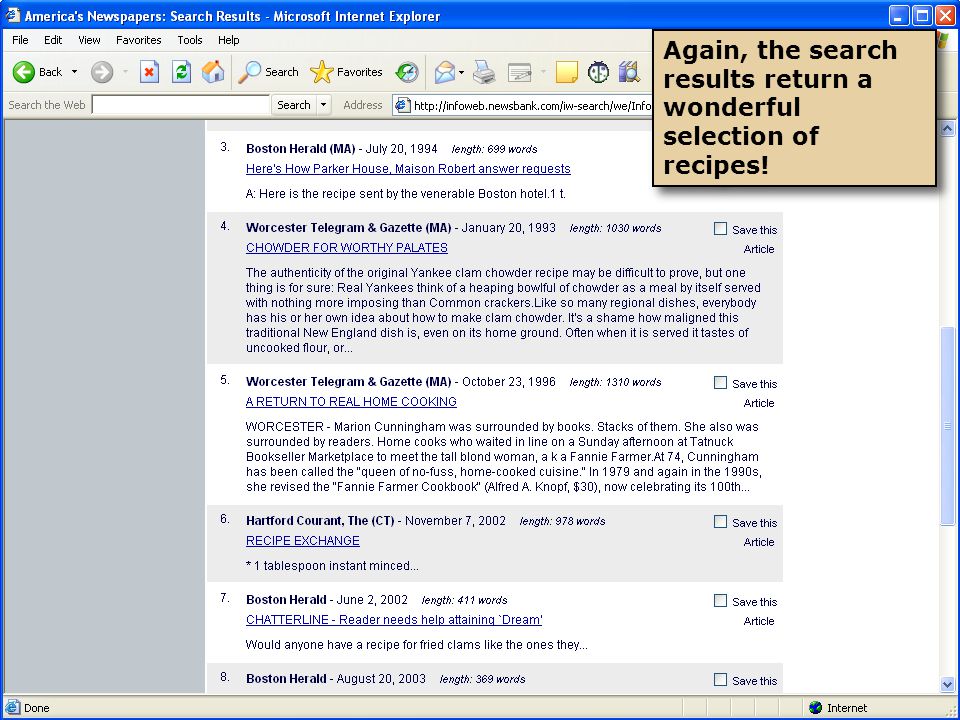Check Save this Article for RECIPE EXCHANGE result
The width and height of the screenshot is (960, 720).
pyautogui.click(x=721, y=522)
